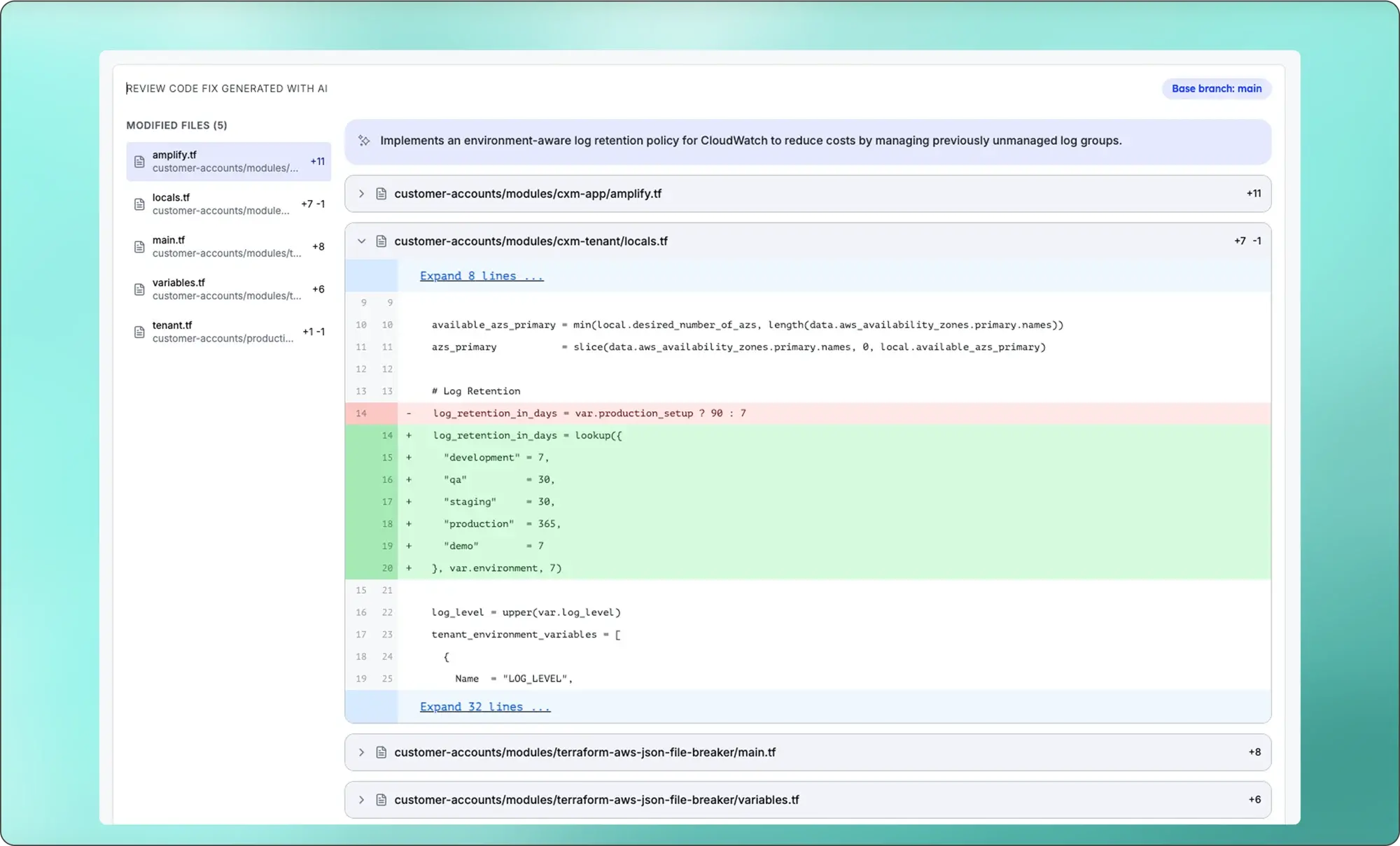Screen dimensions: 1400x846
Task: Click the +8 count in main.tf diff header
Action: pyautogui.click(x=1254, y=753)
